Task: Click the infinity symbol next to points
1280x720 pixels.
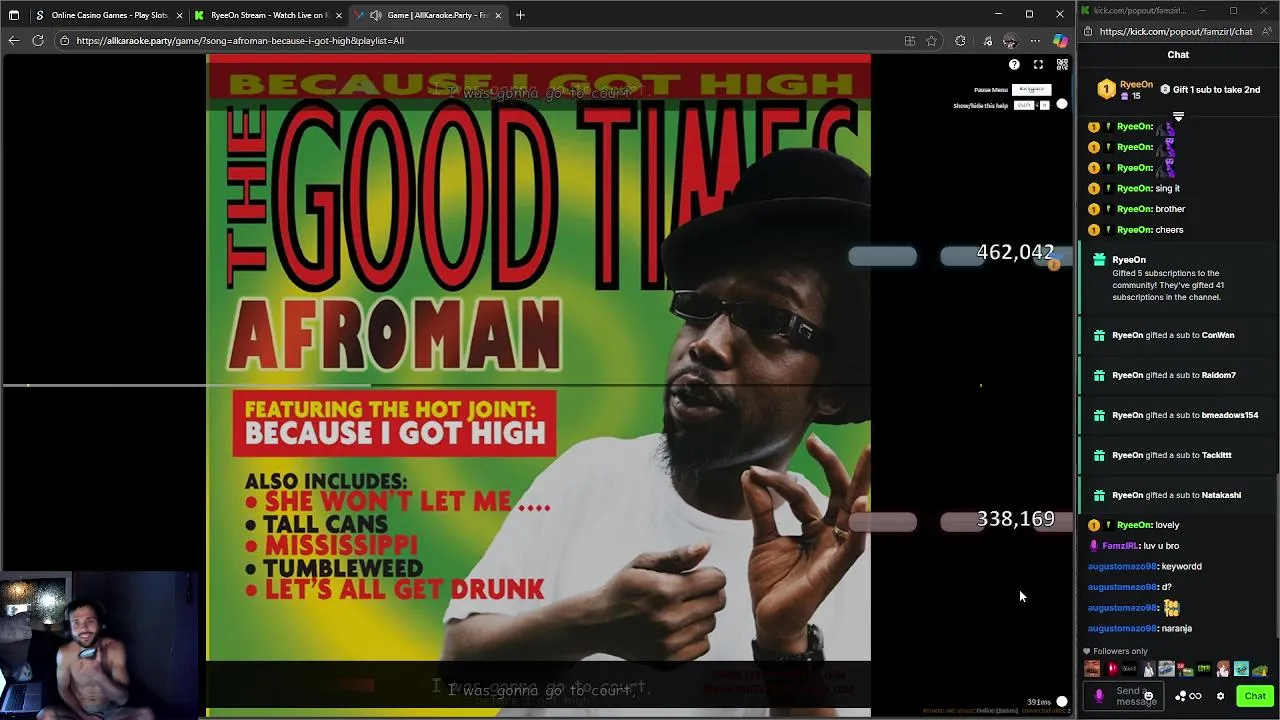Action: tap(1195, 696)
